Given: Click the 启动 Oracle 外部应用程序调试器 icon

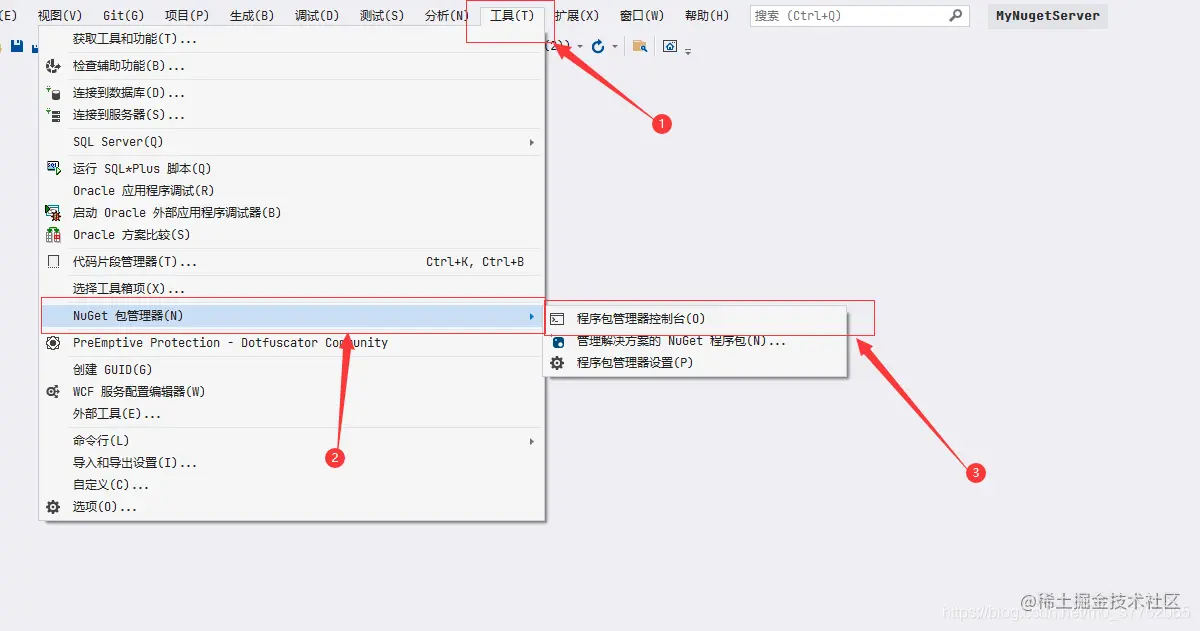Looking at the screenshot, I should (52, 212).
